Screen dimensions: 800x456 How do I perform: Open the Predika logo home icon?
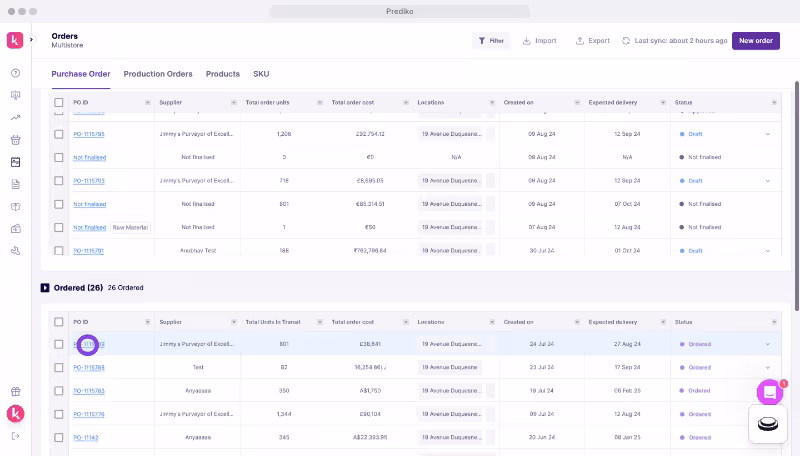15,40
